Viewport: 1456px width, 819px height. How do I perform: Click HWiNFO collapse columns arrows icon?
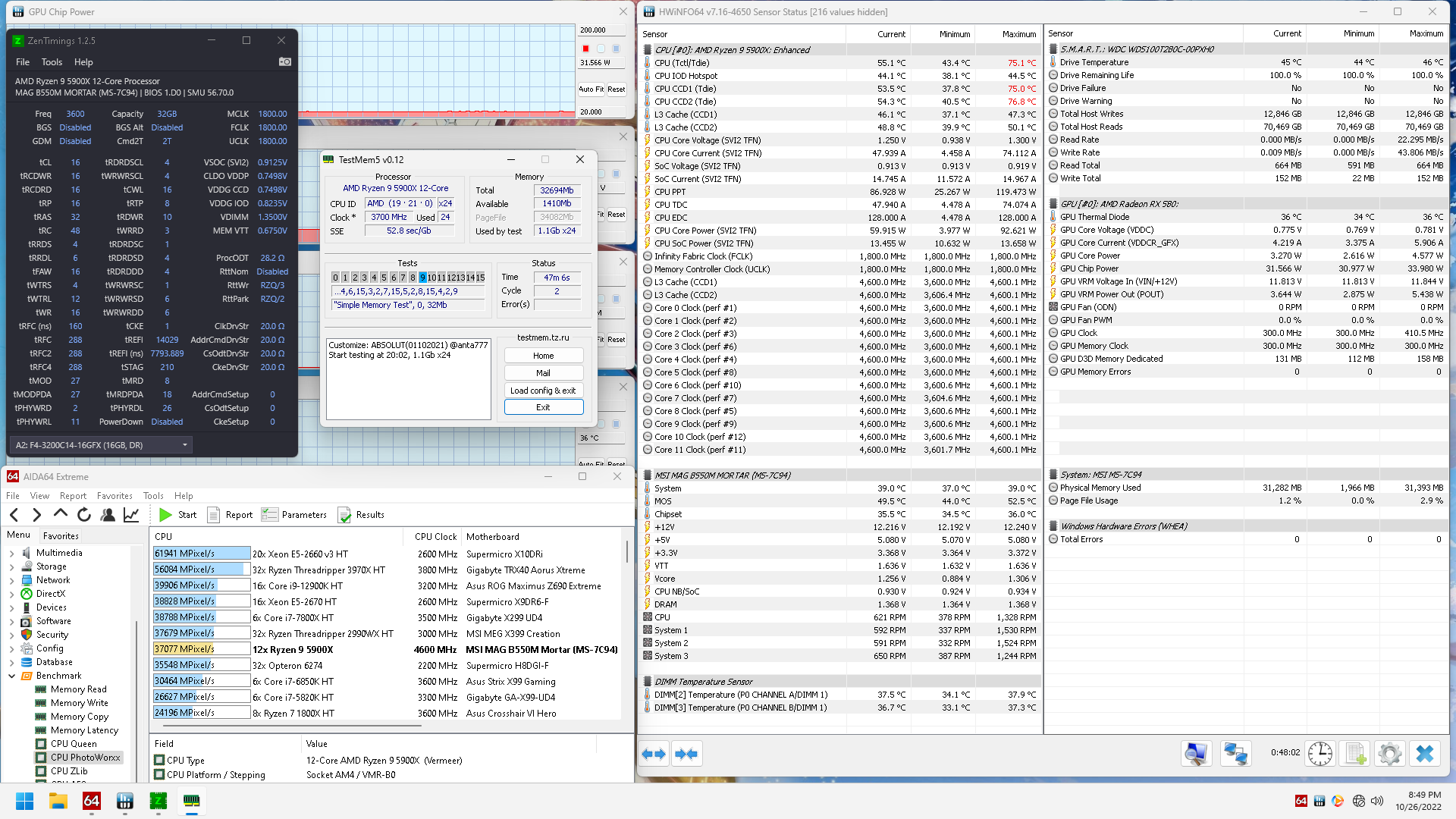(686, 753)
